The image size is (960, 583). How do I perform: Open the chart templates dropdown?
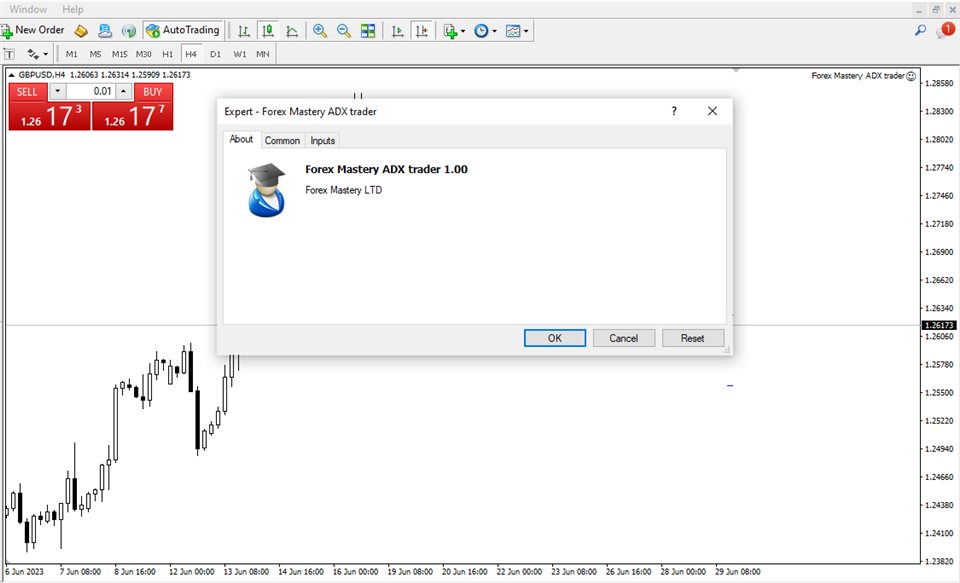coord(517,31)
